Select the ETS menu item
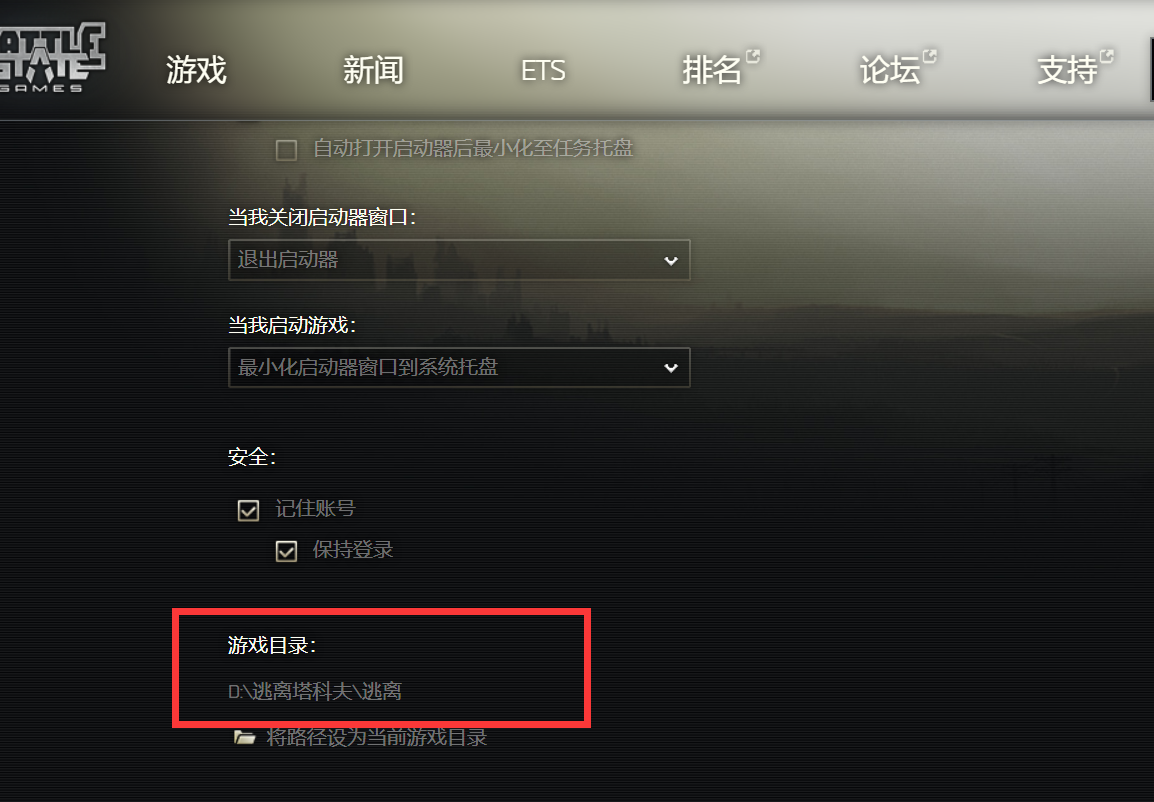The image size is (1154, 802). (x=543, y=71)
